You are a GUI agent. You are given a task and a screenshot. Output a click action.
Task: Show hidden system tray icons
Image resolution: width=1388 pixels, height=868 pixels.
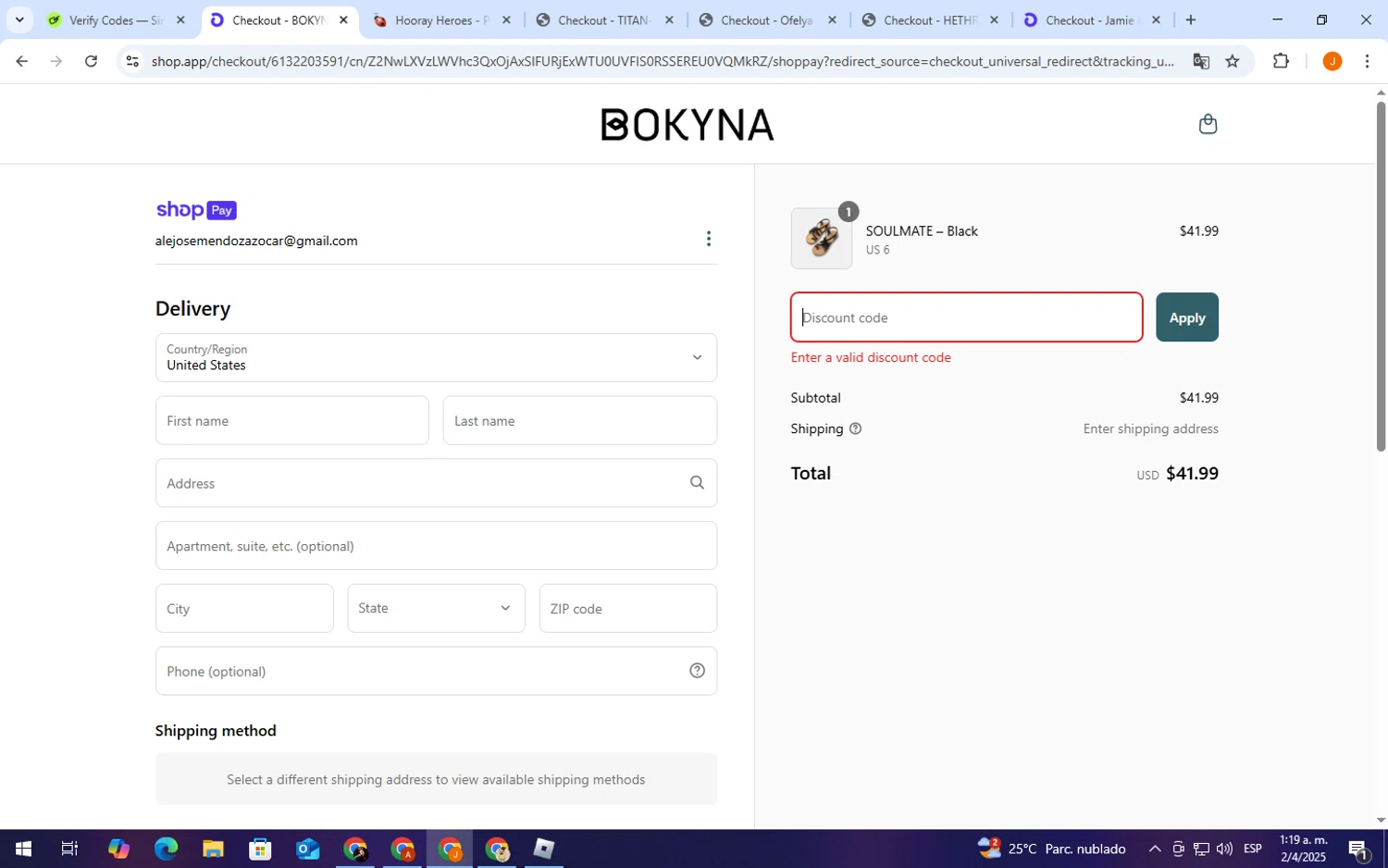click(x=1155, y=849)
